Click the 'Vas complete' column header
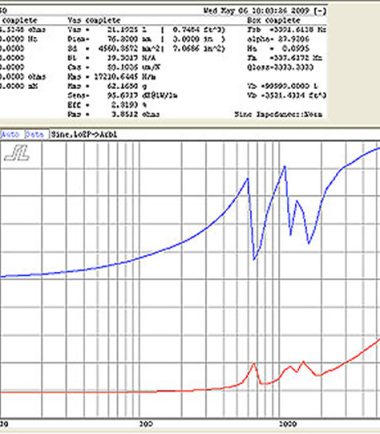Screen dimensions: 380x434 [94, 20]
